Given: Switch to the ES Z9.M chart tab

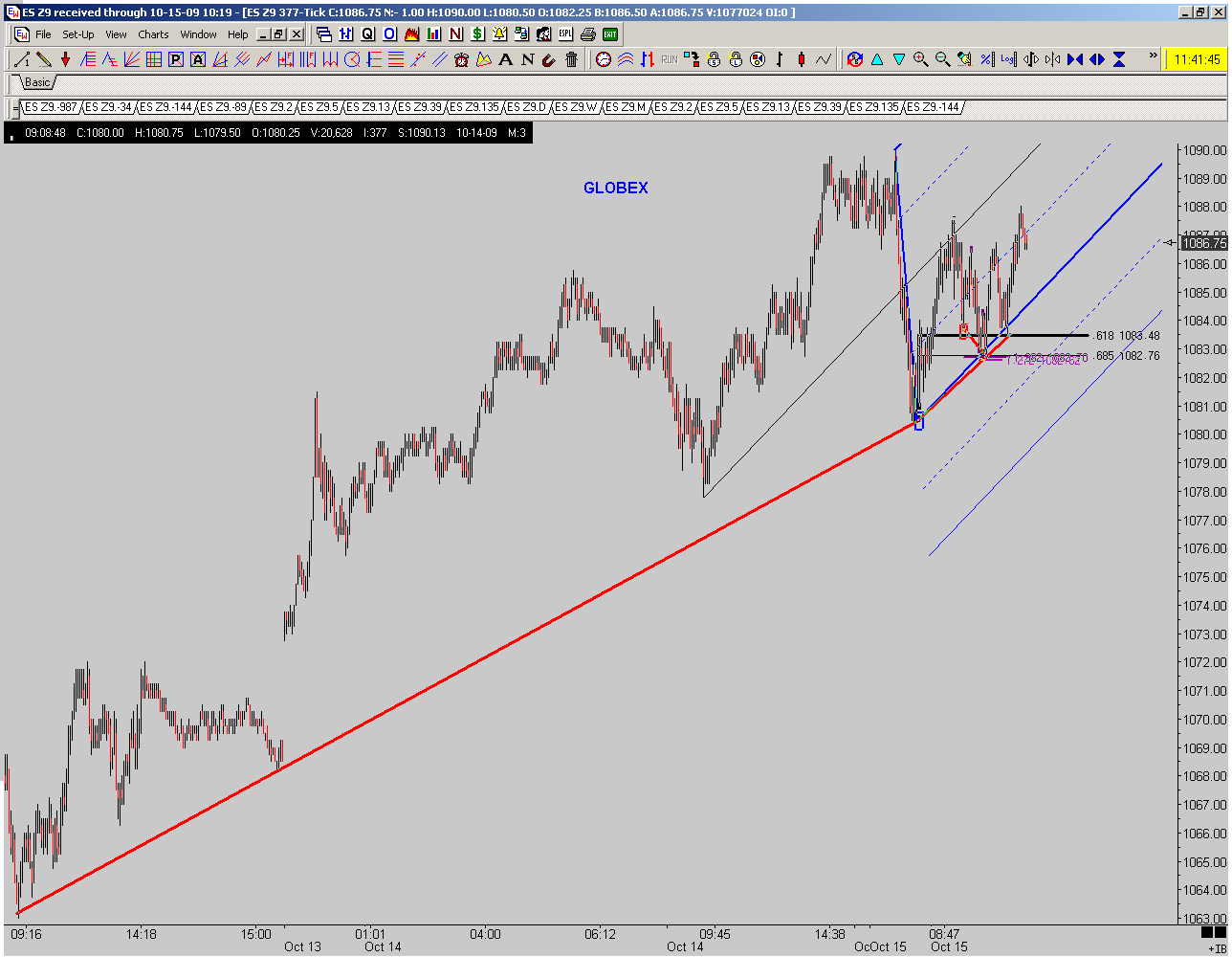Looking at the screenshot, I should pos(627,107).
